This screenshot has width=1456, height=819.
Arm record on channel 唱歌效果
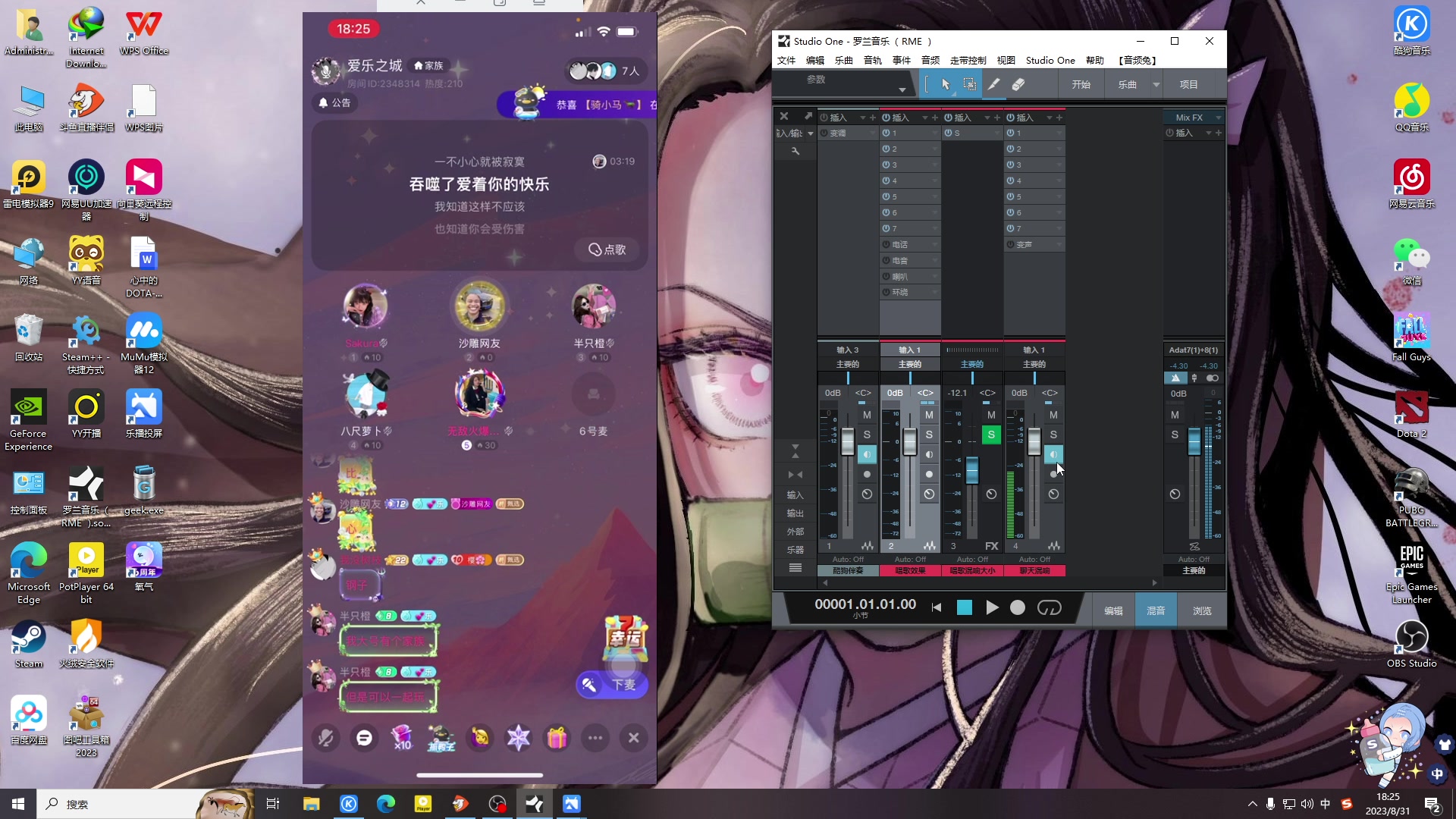click(x=929, y=474)
